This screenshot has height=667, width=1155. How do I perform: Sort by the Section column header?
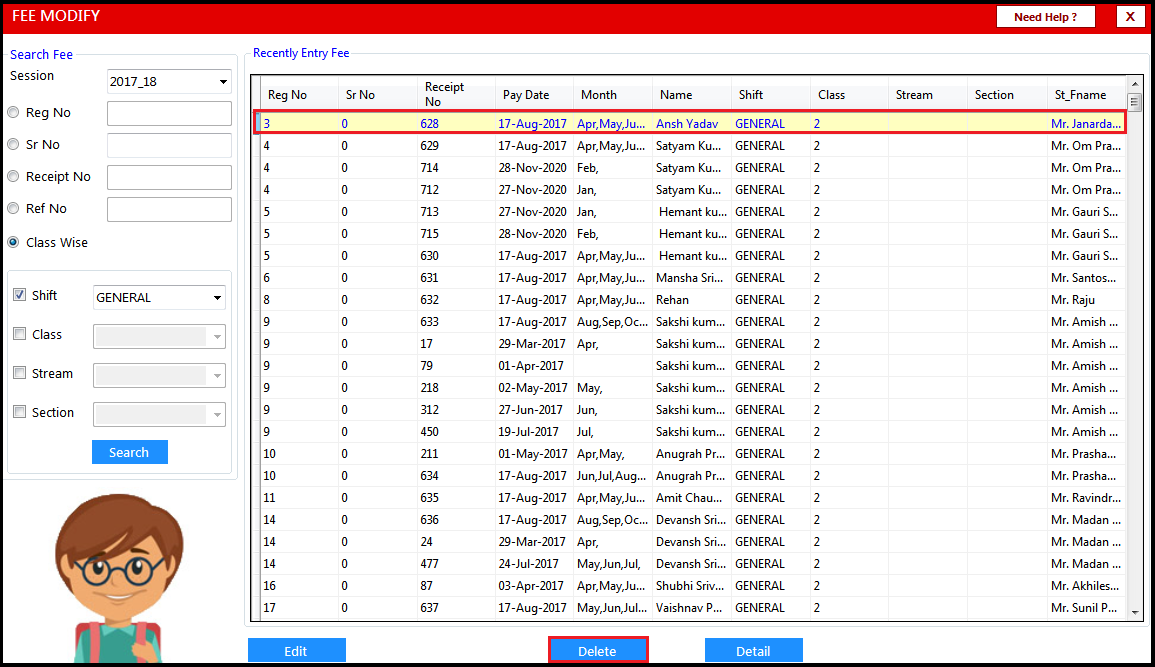click(1007, 95)
